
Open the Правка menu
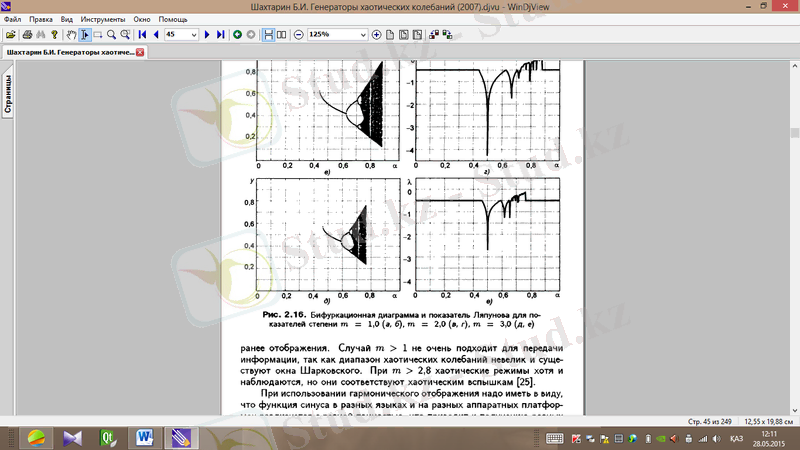coord(41,19)
